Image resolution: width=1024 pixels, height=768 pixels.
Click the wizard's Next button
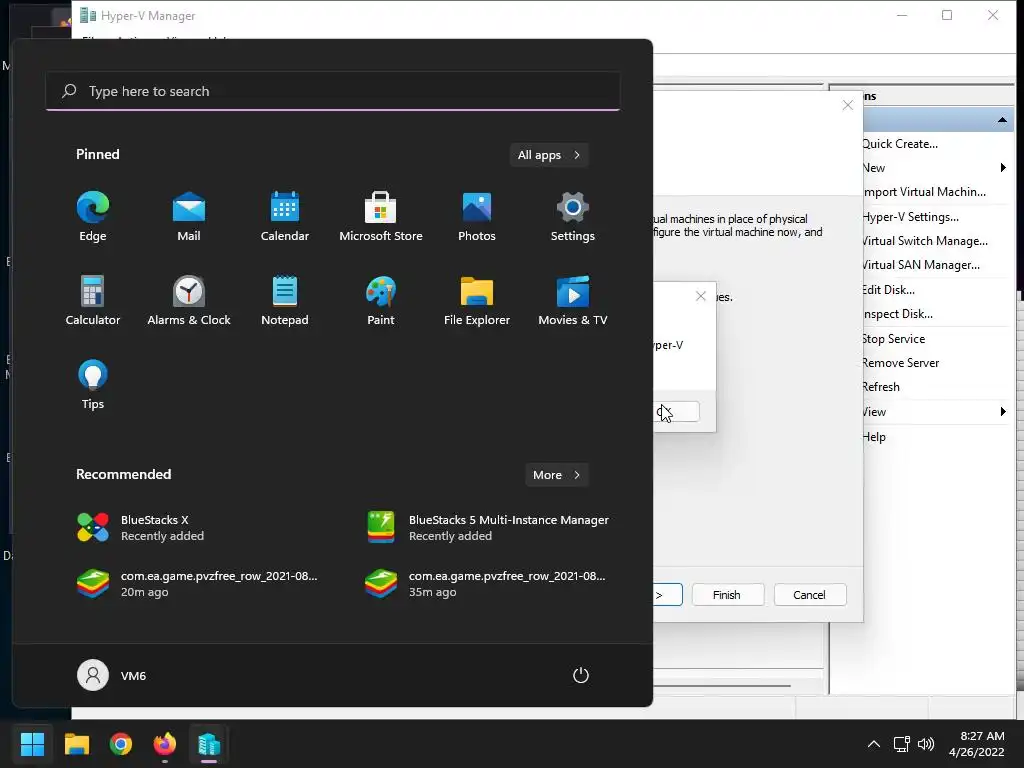[667, 595]
